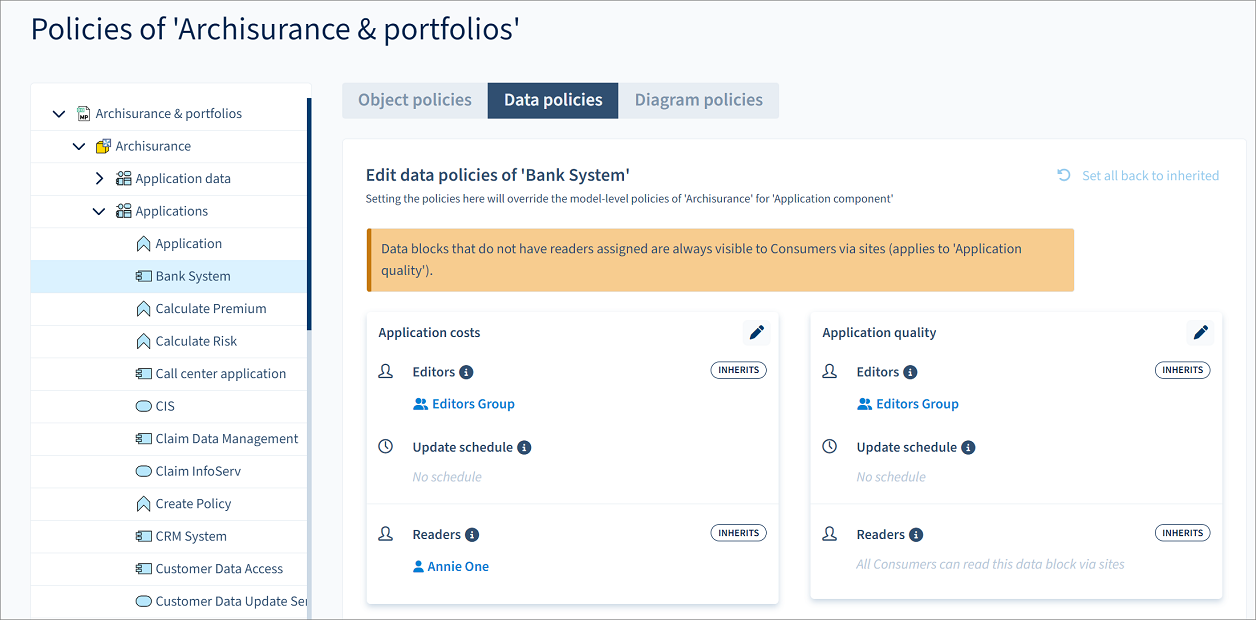Collapse the Archisurance & portfolios root node
Viewport: 1256px width, 620px height.
click(59, 114)
